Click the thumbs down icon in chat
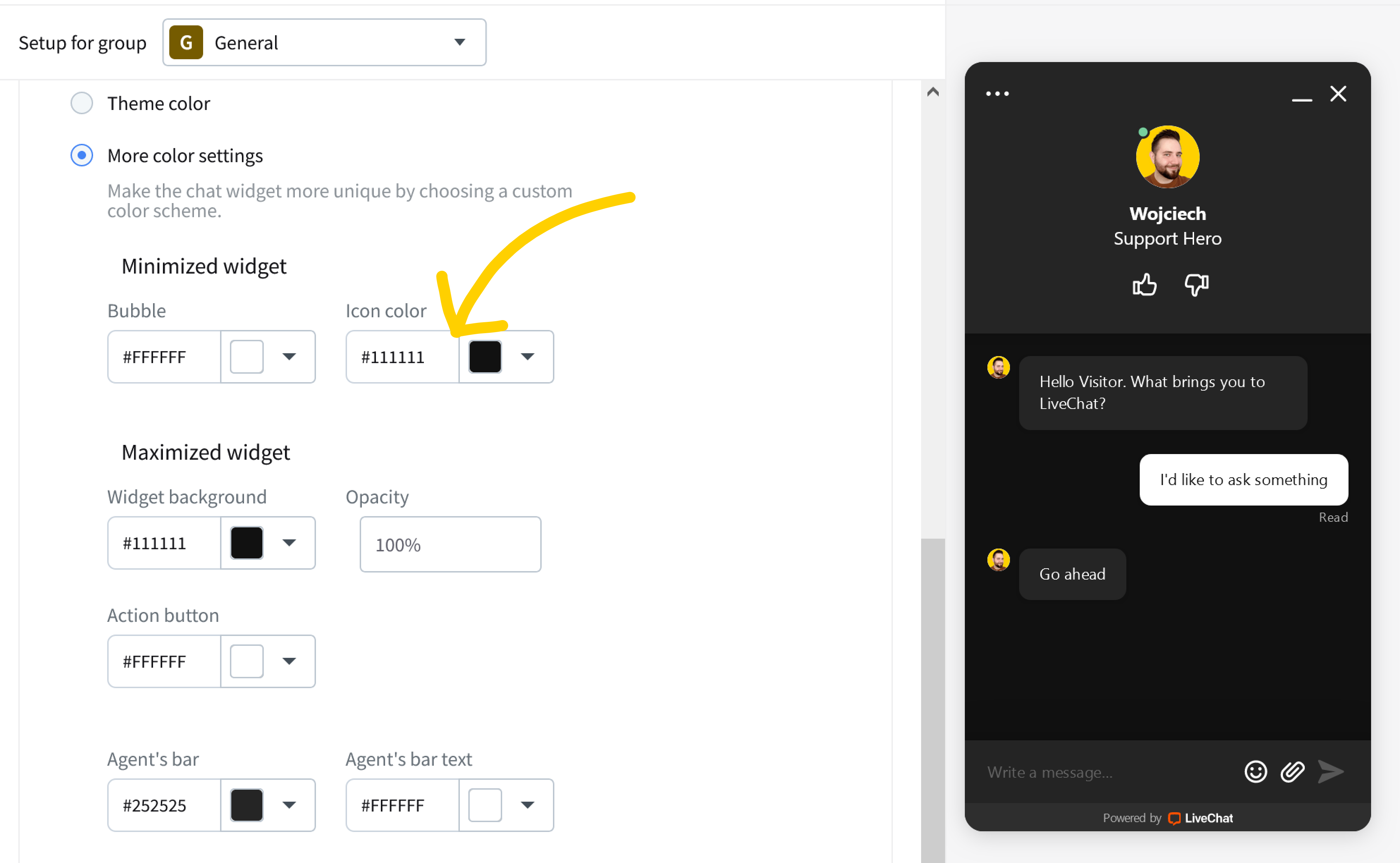Image resolution: width=1400 pixels, height=863 pixels. tap(1196, 284)
